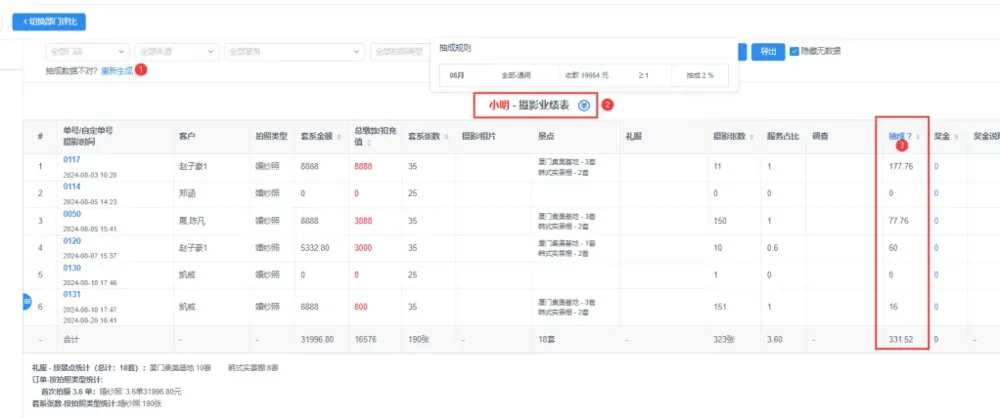Sort by the 套系金额 column sort icon

(340, 136)
